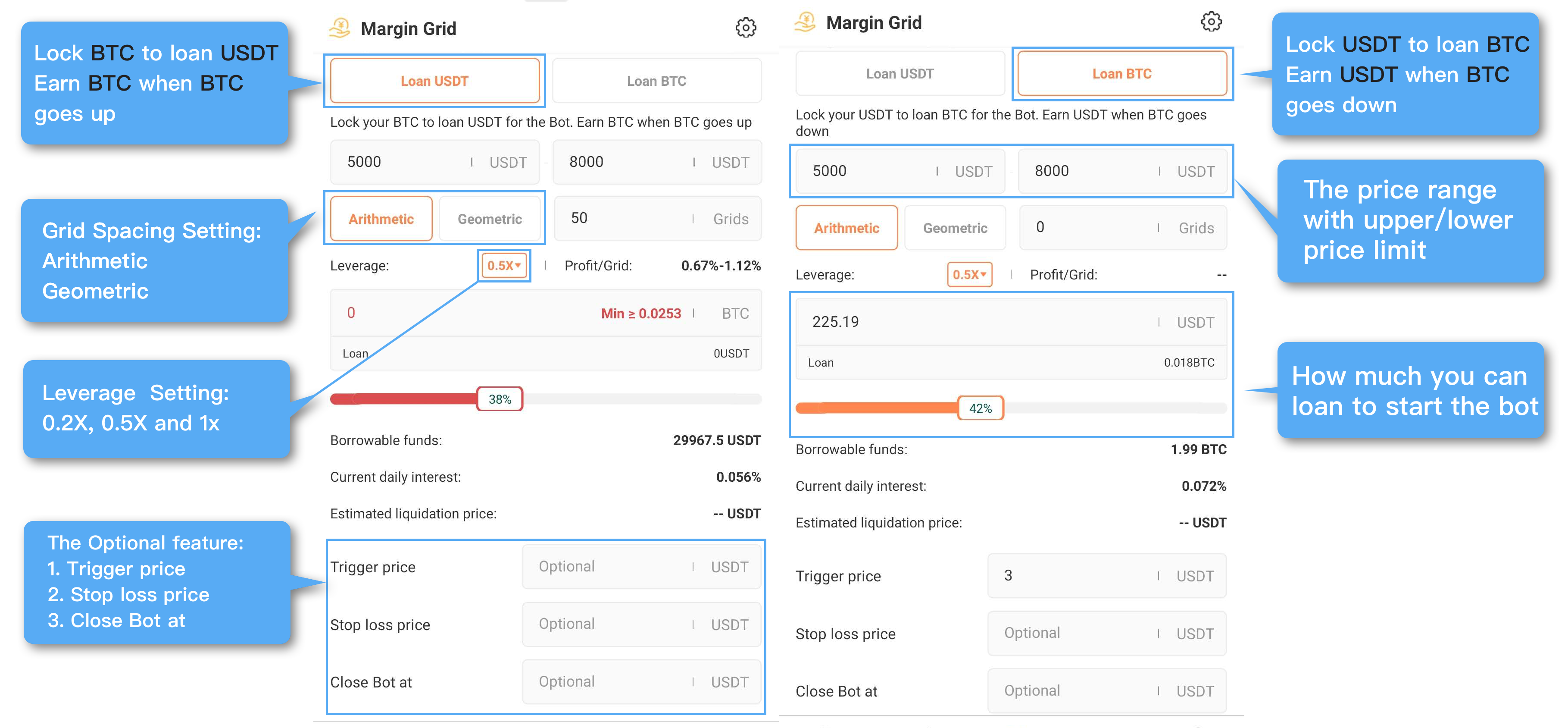1568x728 pixels.
Task: Switch to Loan BTC tab in left panel
Action: point(656,81)
